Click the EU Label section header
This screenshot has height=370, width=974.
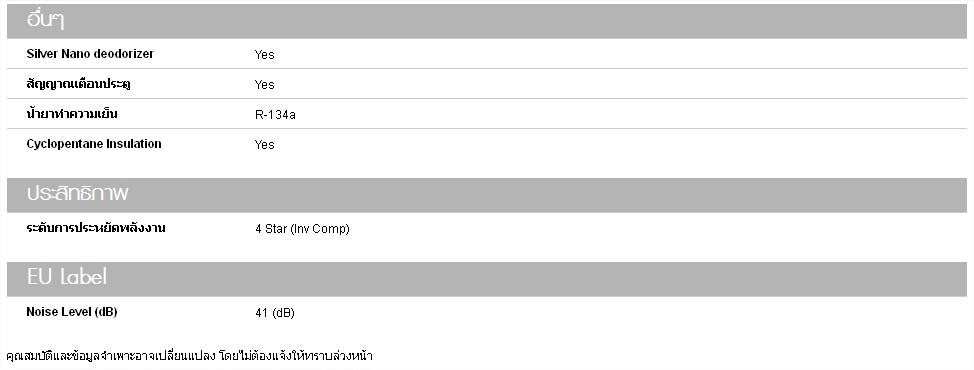[66, 277]
